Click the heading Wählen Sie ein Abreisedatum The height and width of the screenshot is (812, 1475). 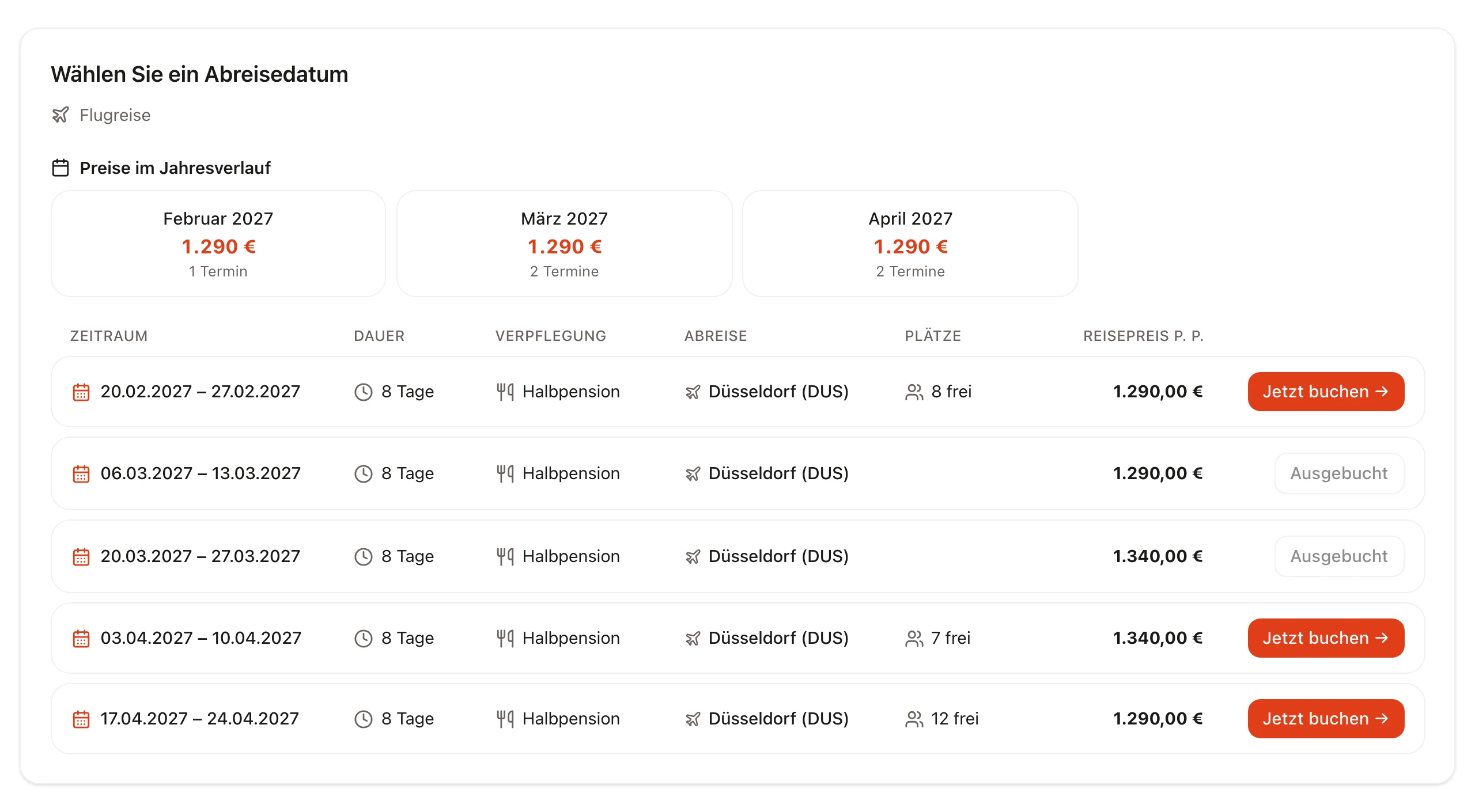click(199, 74)
